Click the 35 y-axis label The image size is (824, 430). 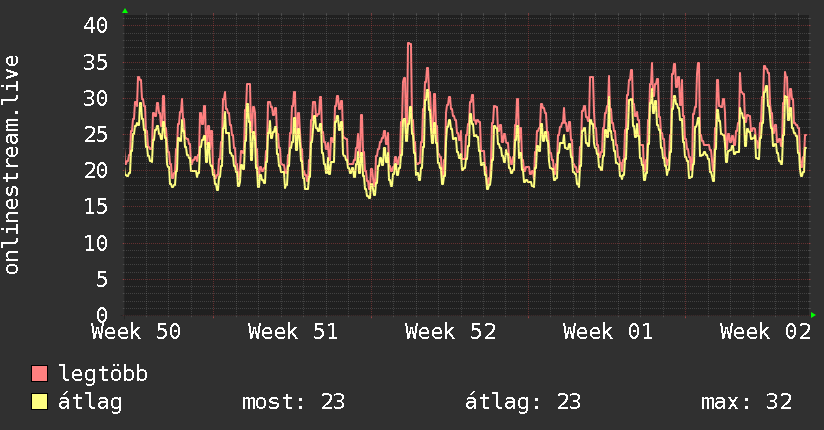click(96, 63)
